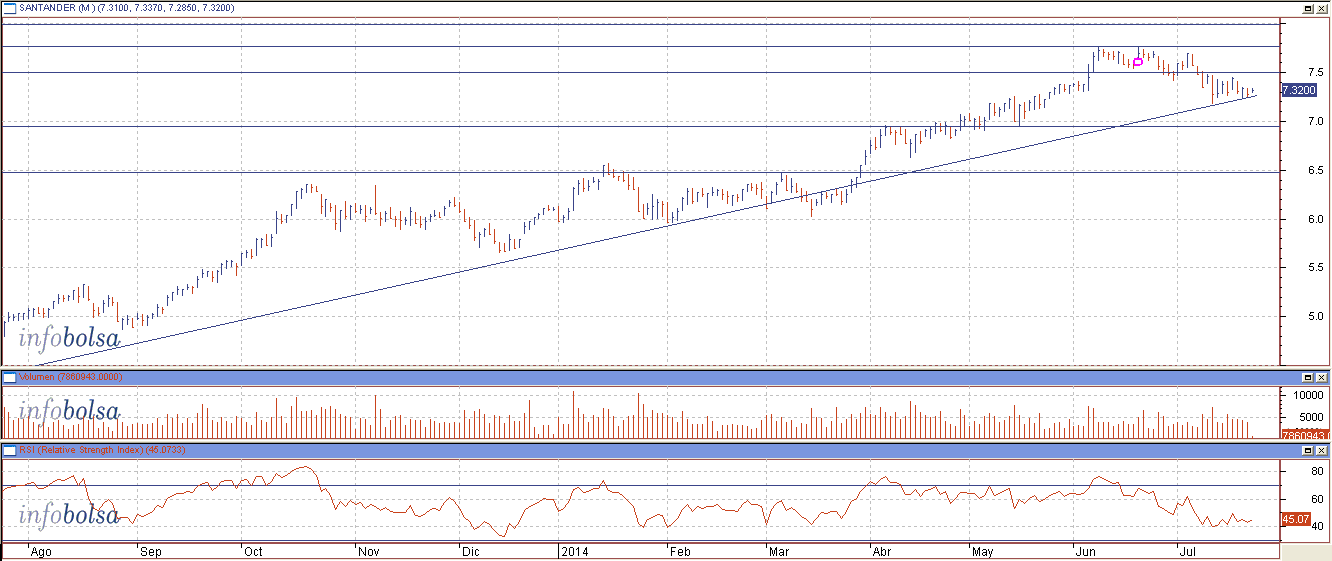Click the Jun month label on time axis
Screen dimensions: 1332x561
pos(1085,551)
